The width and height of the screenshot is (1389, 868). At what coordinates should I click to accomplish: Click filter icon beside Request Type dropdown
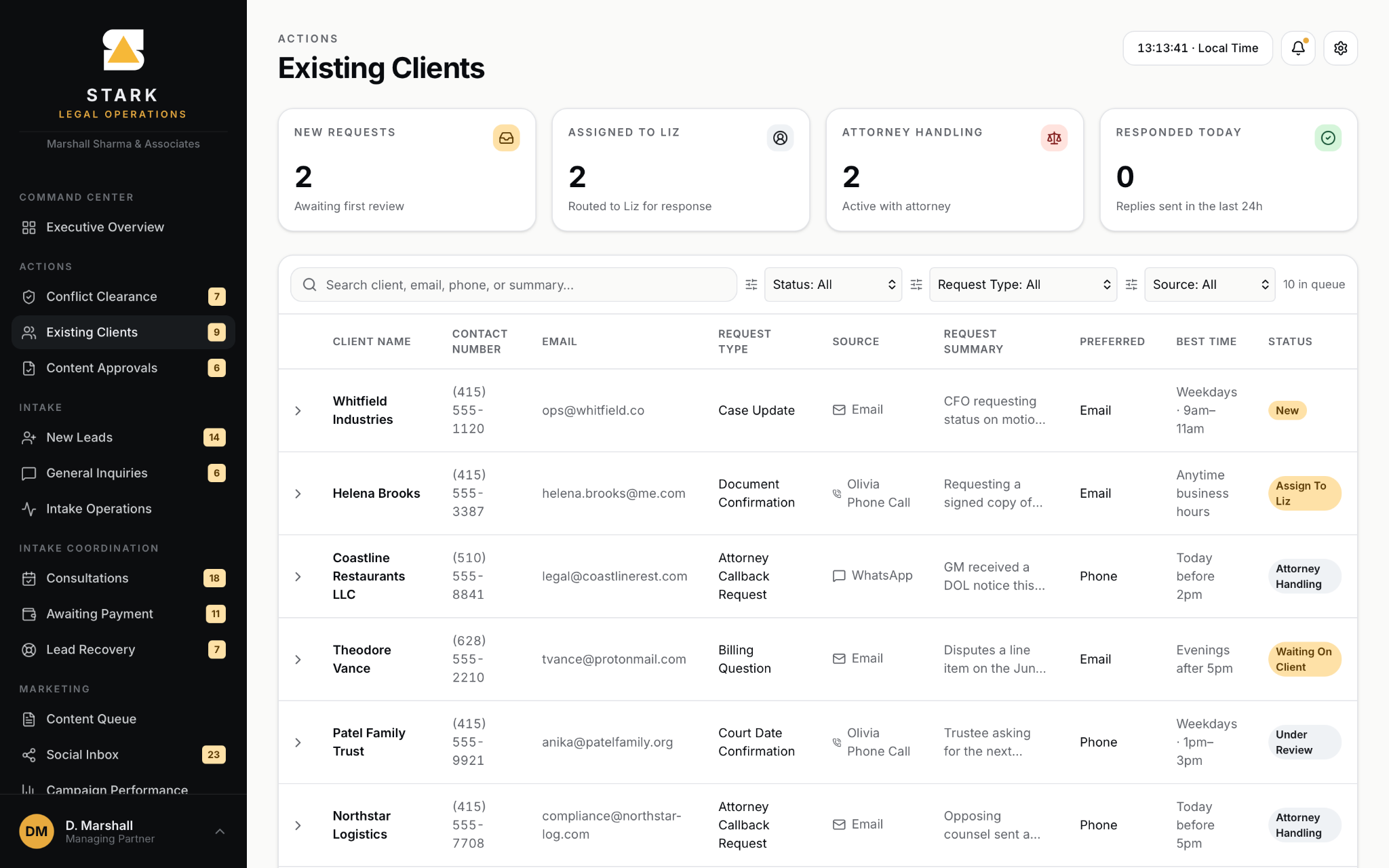[x=916, y=285]
